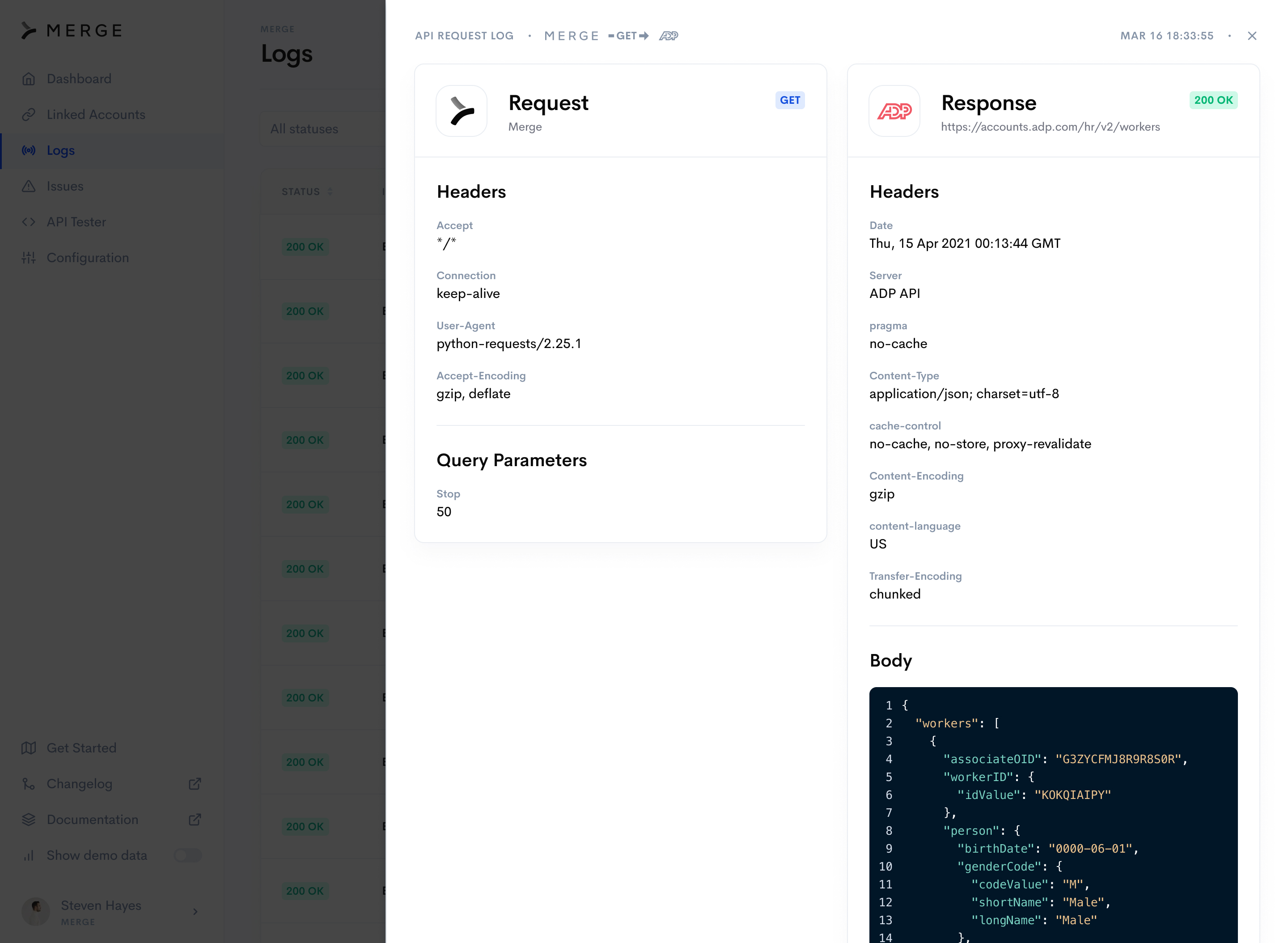The image size is (1288, 943).
Task: Click the API Tester code brackets icon
Action: pyautogui.click(x=29, y=222)
